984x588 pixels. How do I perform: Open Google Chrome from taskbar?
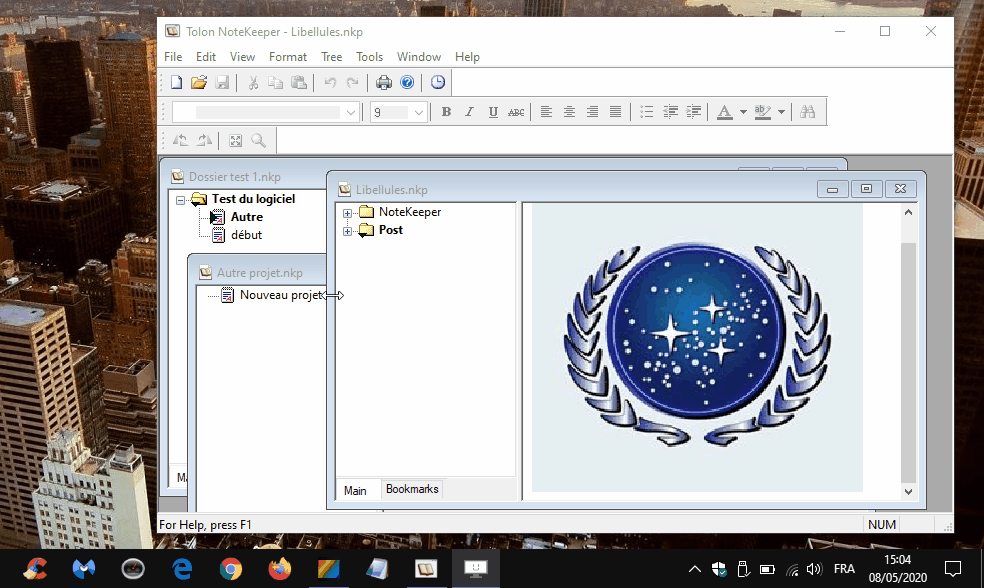(x=231, y=569)
